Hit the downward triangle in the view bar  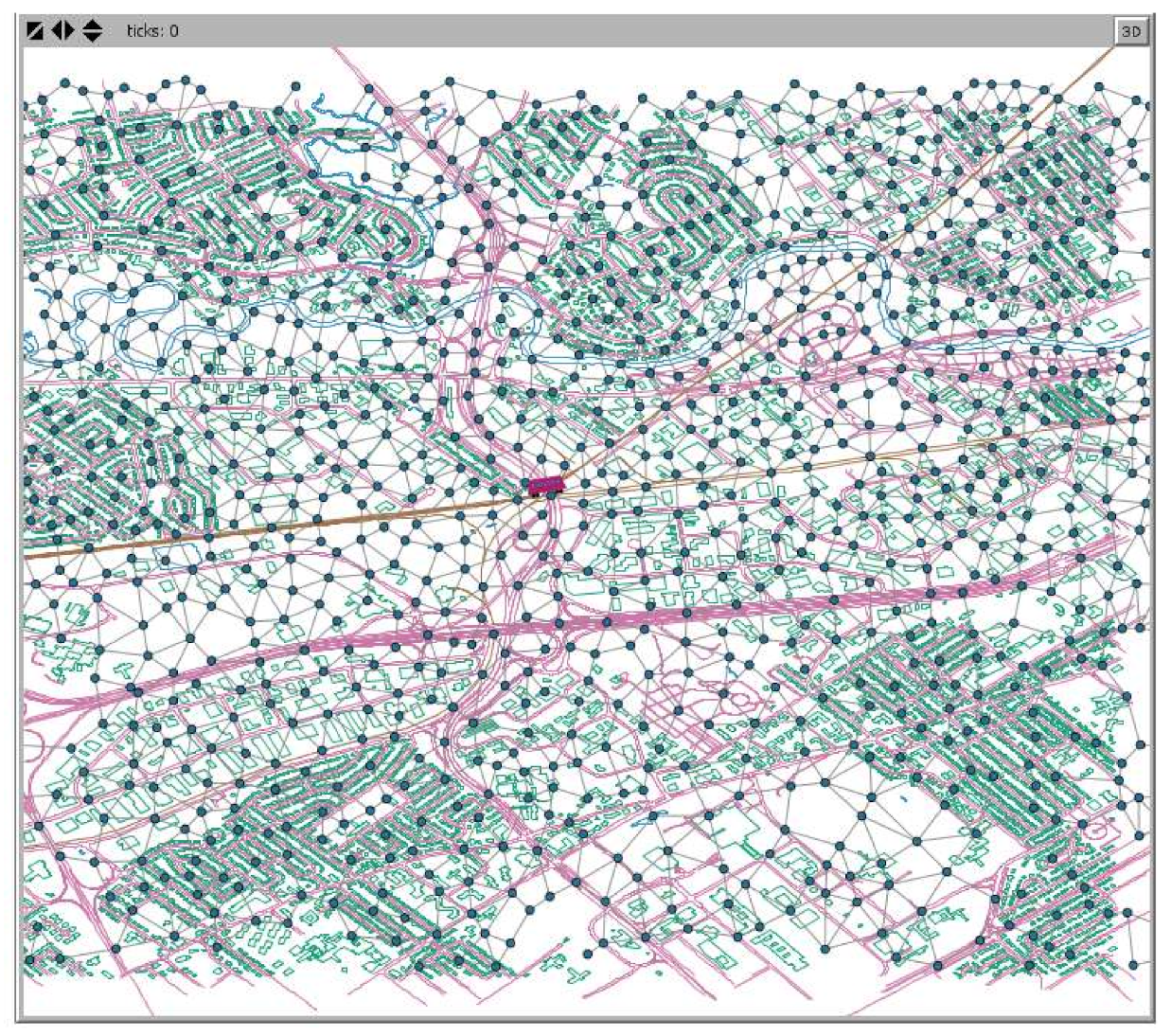pos(92,38)
